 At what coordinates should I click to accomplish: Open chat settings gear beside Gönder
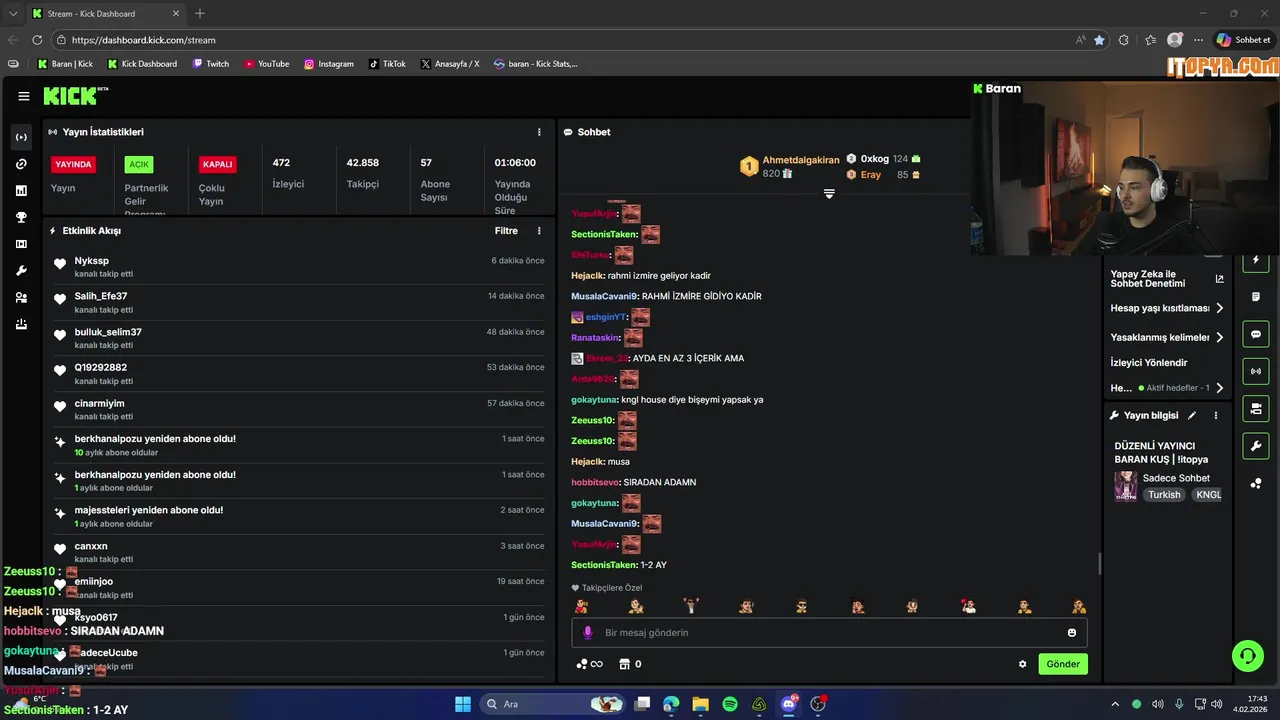[x=1022, y=664]
